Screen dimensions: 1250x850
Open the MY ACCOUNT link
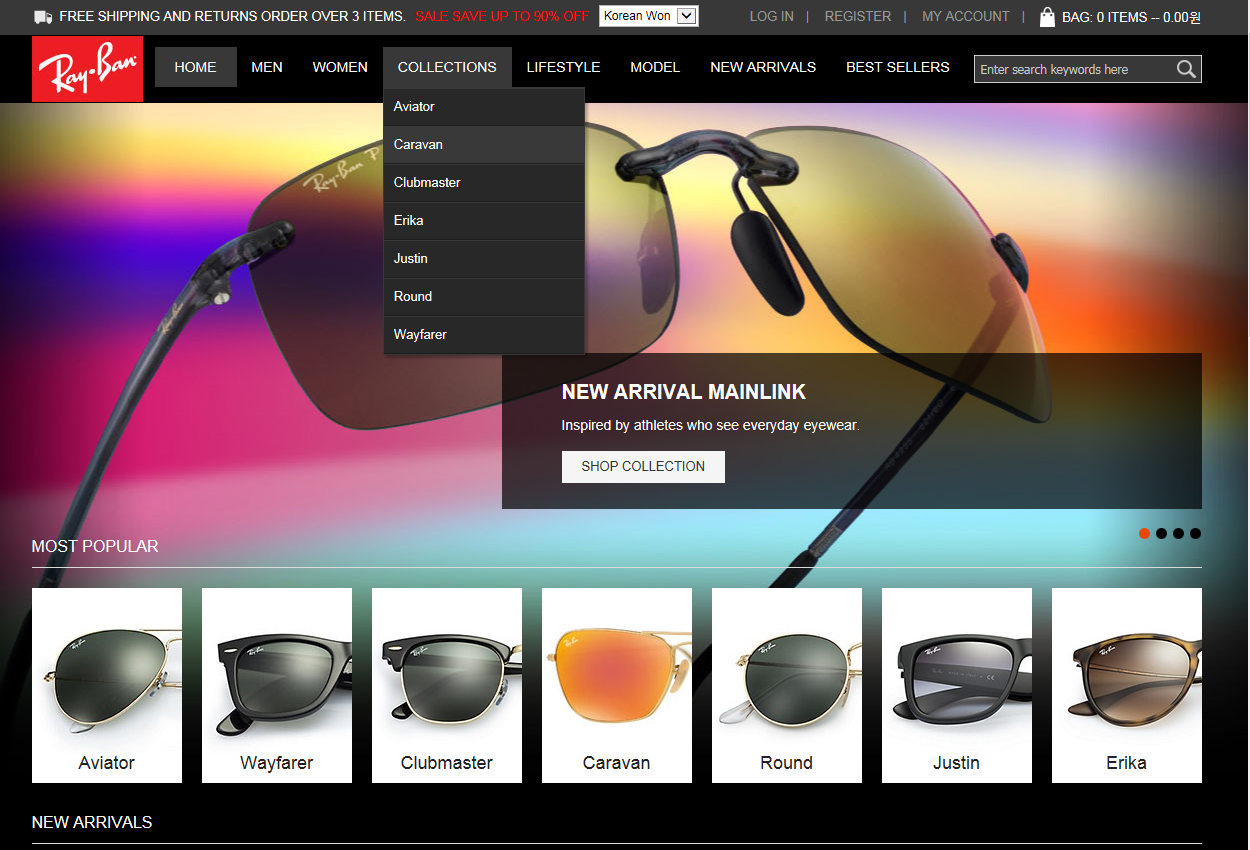point(966,17)
